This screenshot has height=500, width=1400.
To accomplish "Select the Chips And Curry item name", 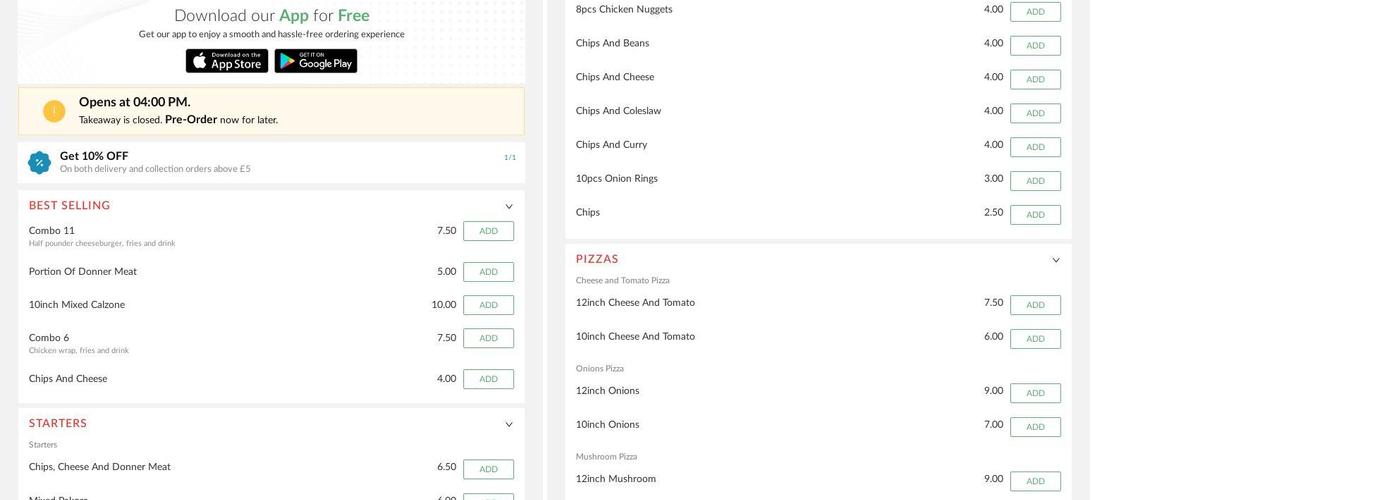I will 612,145.
